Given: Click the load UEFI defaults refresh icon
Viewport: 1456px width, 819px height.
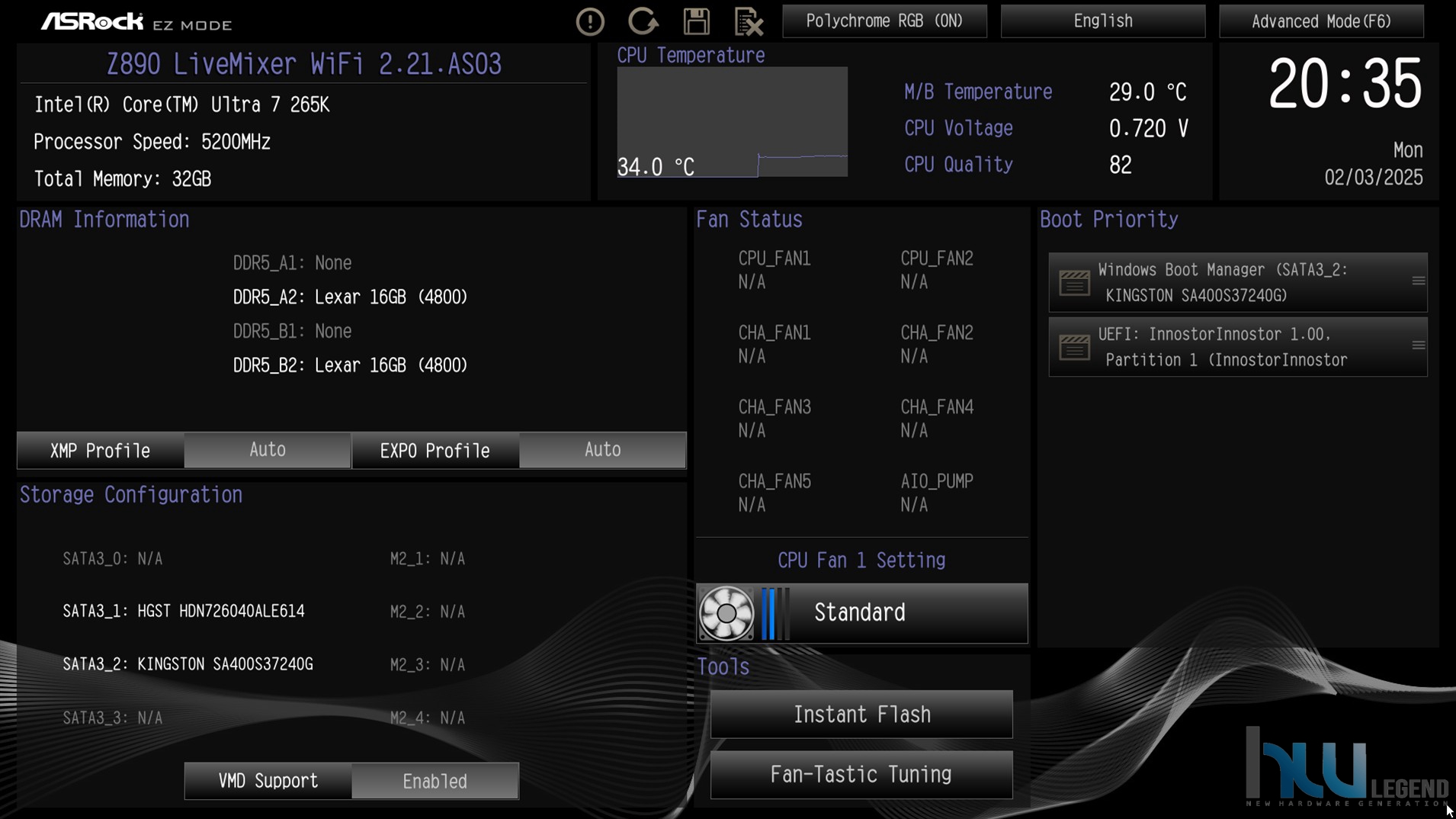Looking at the screenshot, I should point(643,21).
